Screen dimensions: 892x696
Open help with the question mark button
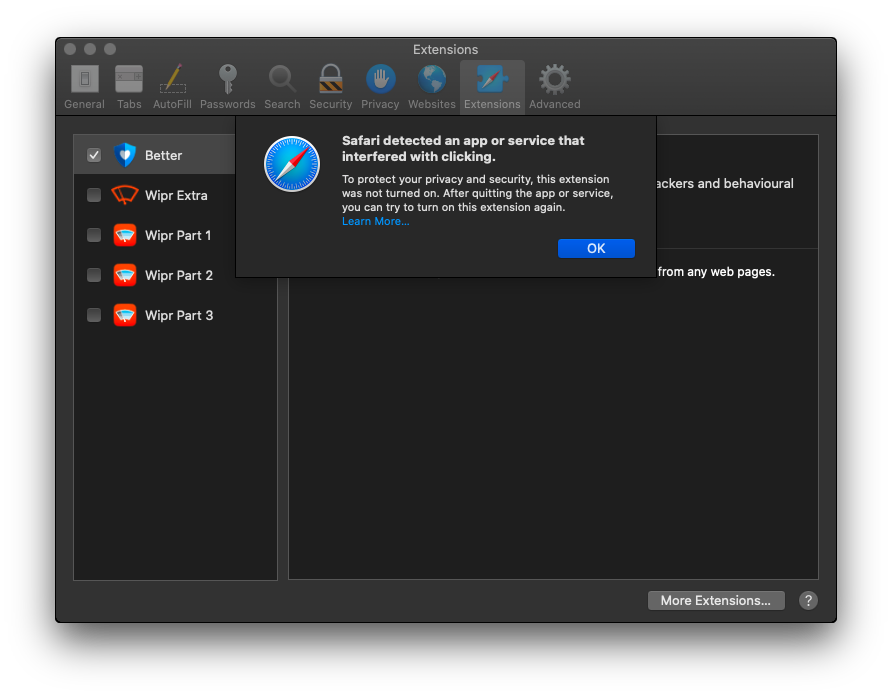point(808,600)
